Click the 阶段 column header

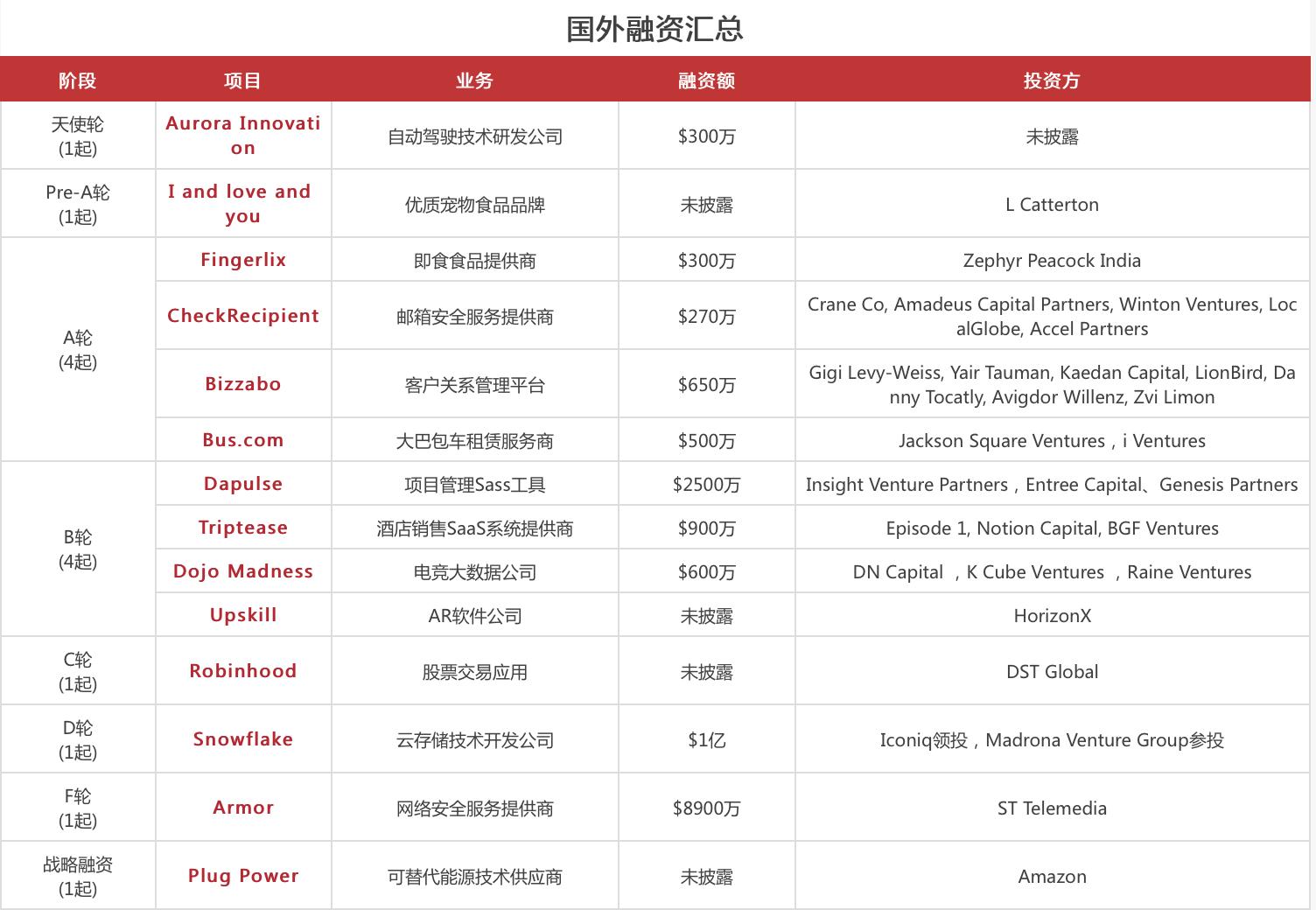point(77,80)
